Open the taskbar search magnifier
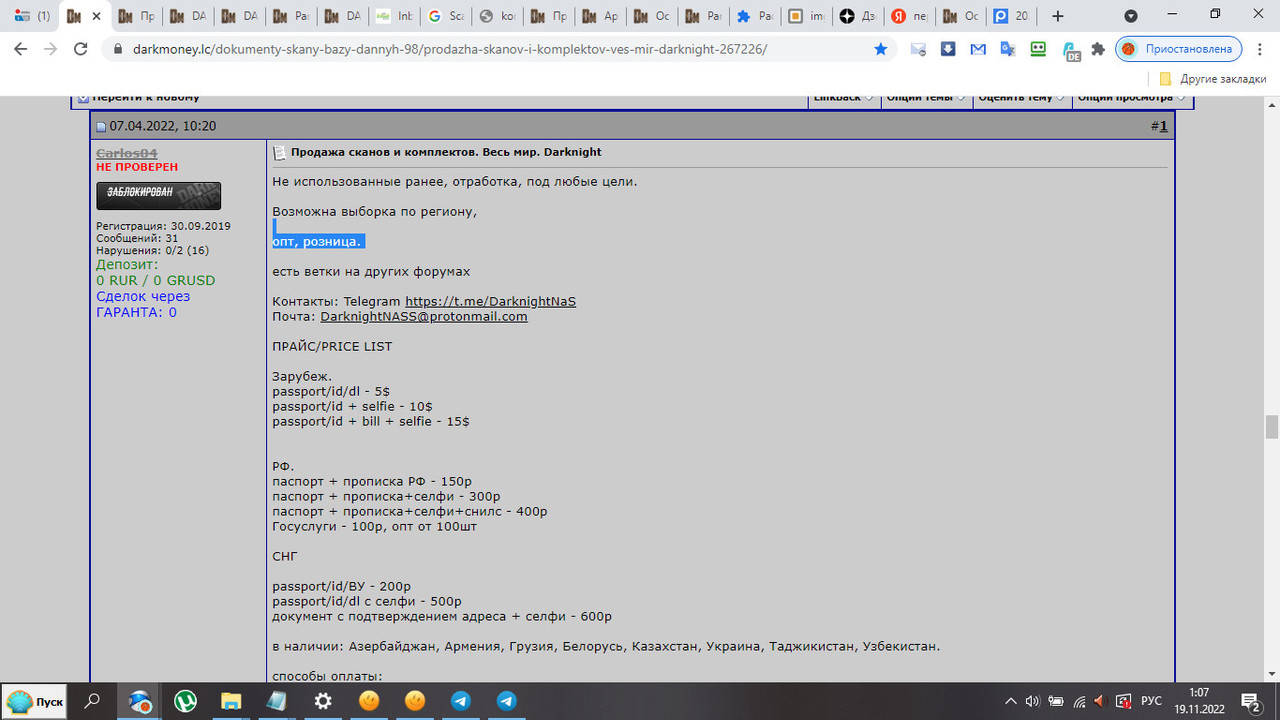This screenshot has height=720, width=1280. 92,701
